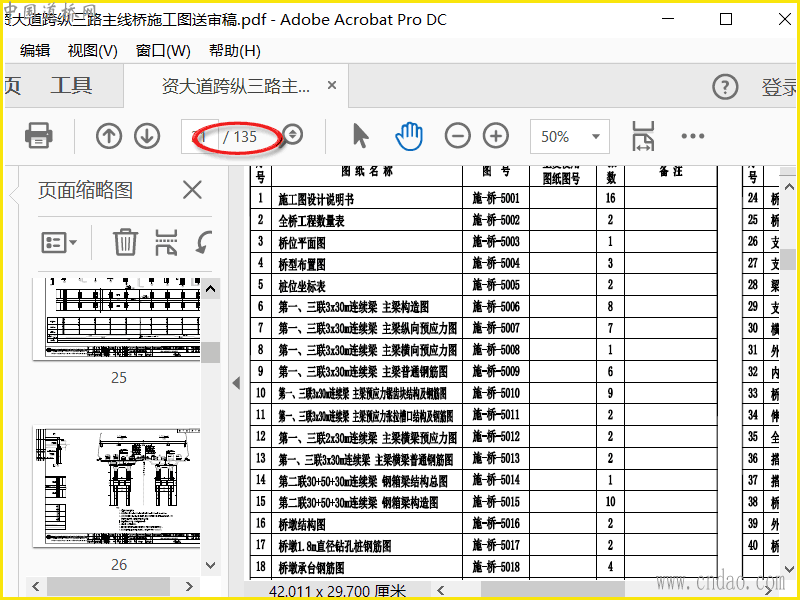This screenshot has height=600, width=800.
Task: Maximize the Acrobat window
Action: point(726,19)
